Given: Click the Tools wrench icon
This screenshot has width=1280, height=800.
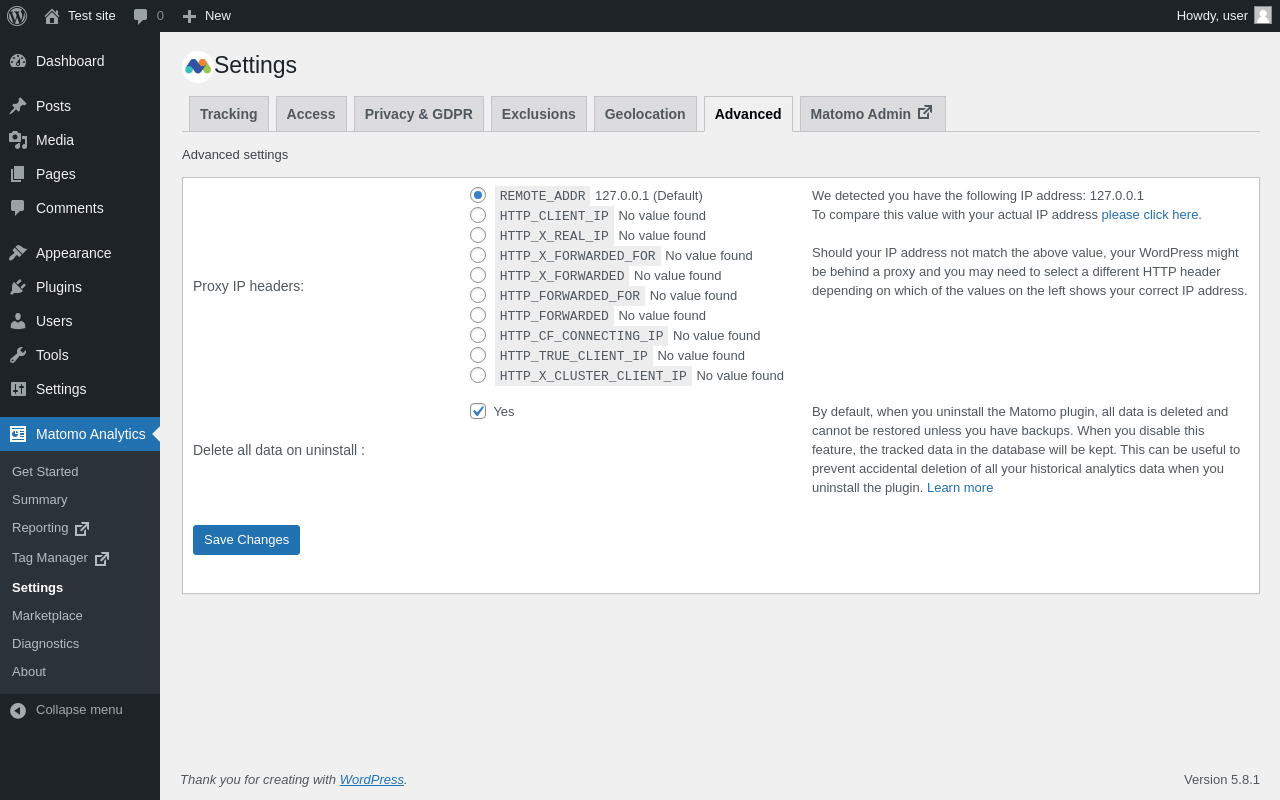Looking at the screenshot, I should 18,355.
